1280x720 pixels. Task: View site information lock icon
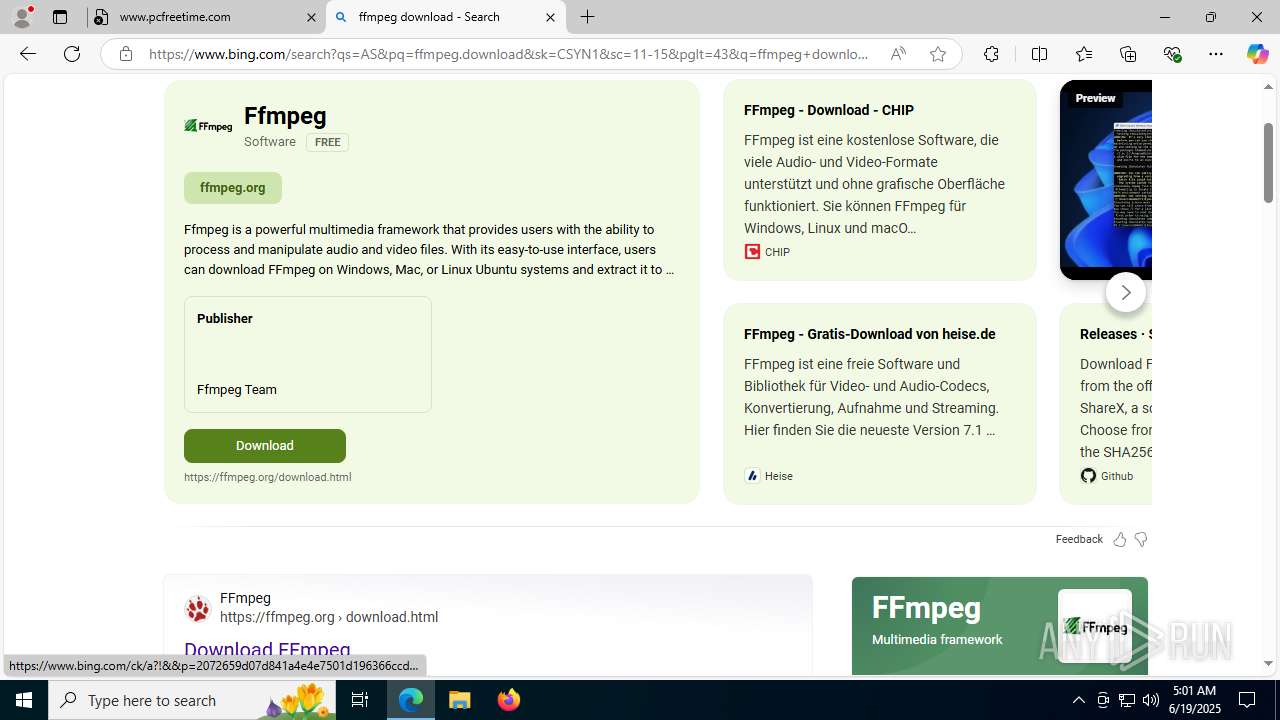click(x=126, y=54)
